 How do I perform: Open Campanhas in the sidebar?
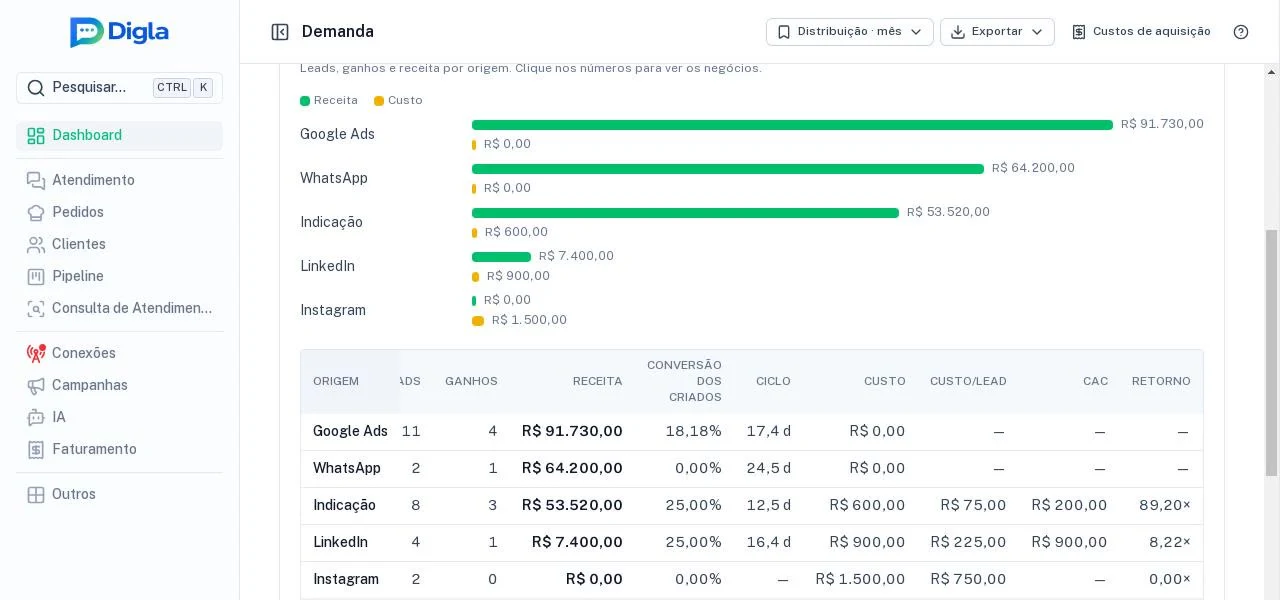pyautogui.click(x=119, y=385)
